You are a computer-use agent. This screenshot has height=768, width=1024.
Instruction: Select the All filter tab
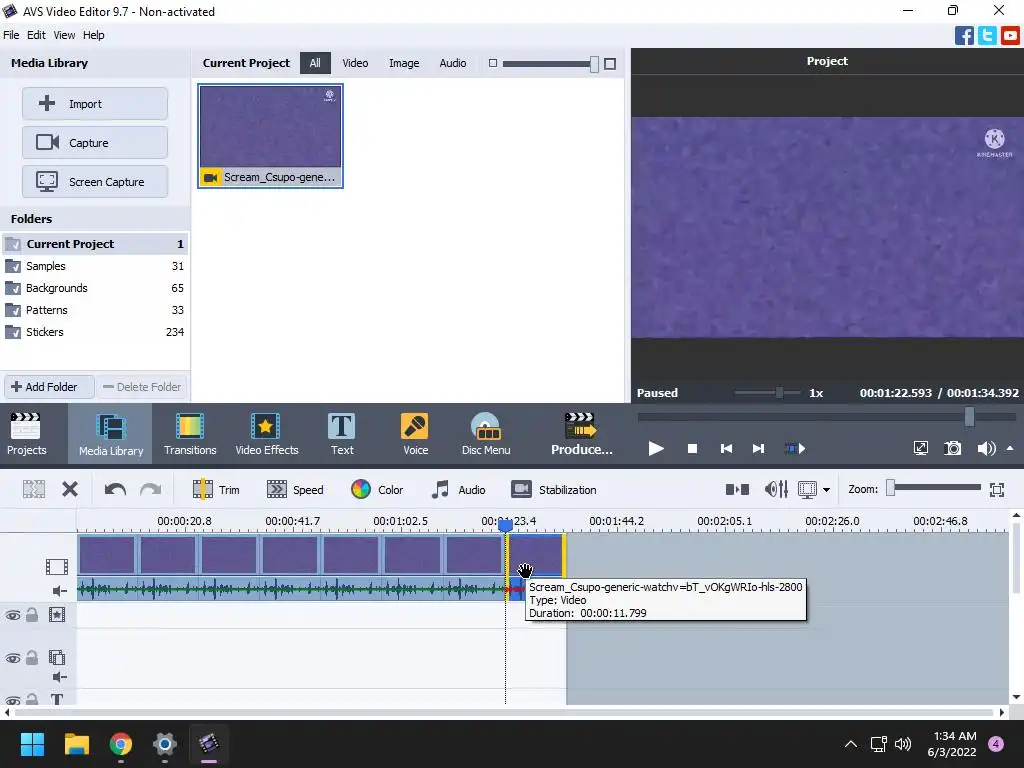click(x=315, y=63)
